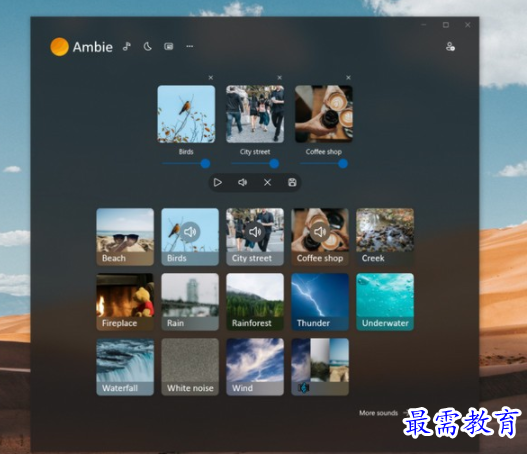Play the saved mix collage tile

320,367
